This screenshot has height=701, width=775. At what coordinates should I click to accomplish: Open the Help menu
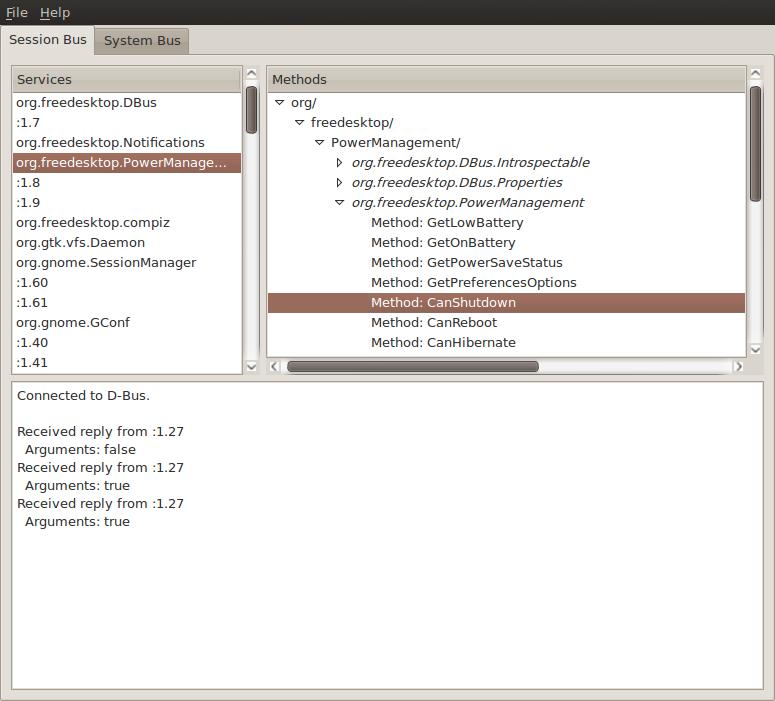[55, 12]
